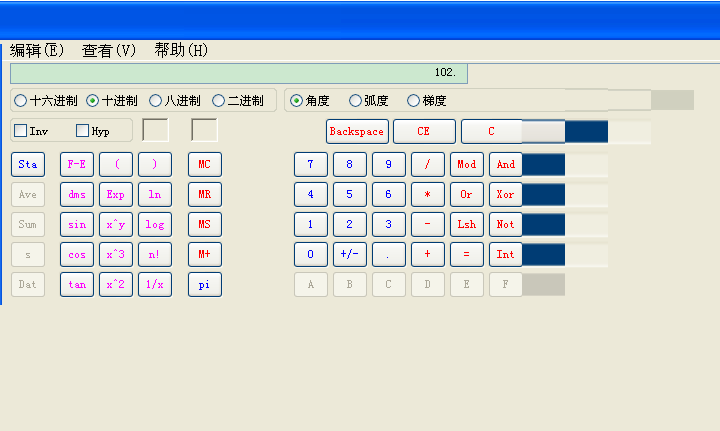
Task: Click the calculator display field showing 102.
Action: (239, 73)
